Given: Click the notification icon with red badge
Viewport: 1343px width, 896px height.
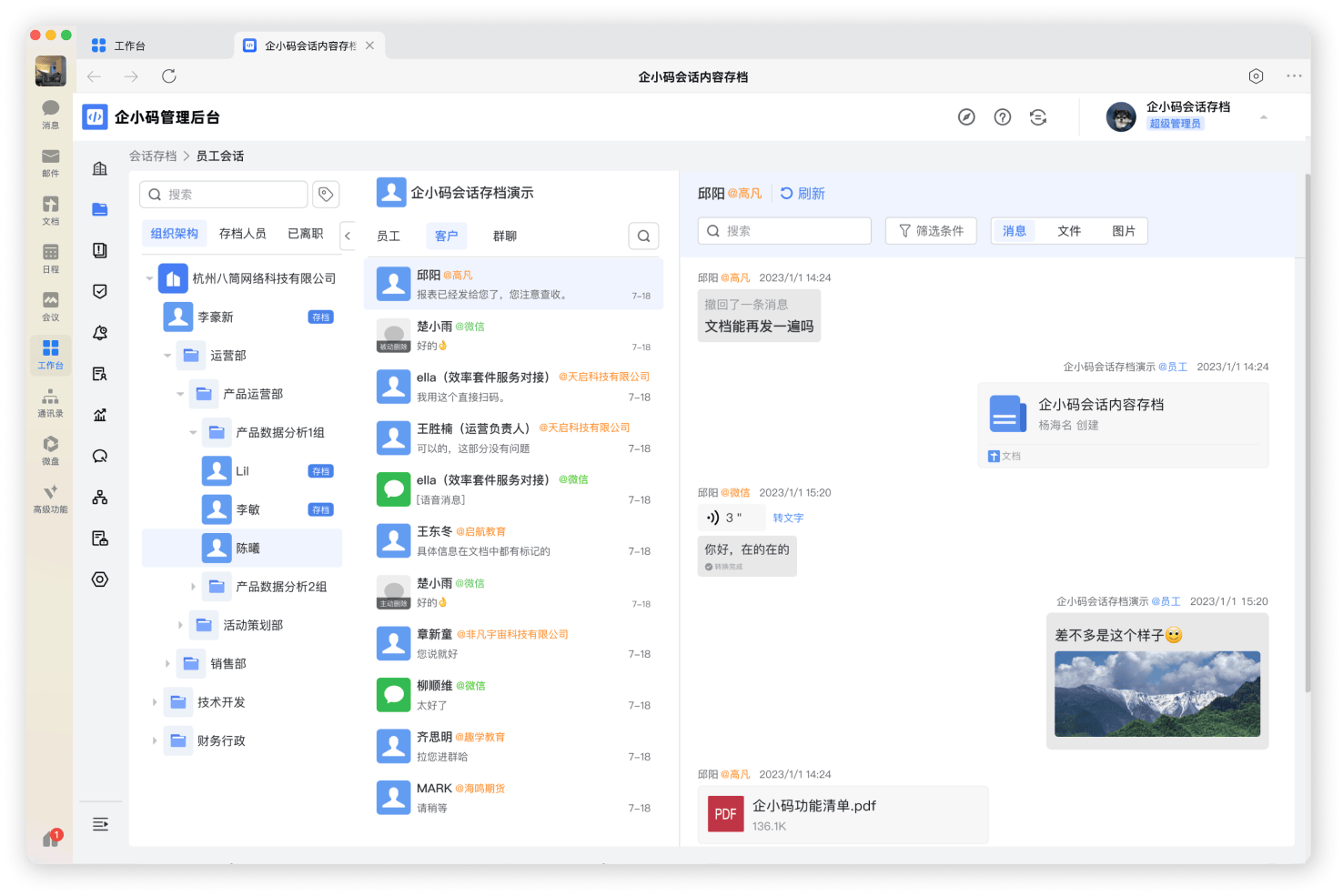Looking at the screenshot, I should pyautogui.click(x=51, y=838).
